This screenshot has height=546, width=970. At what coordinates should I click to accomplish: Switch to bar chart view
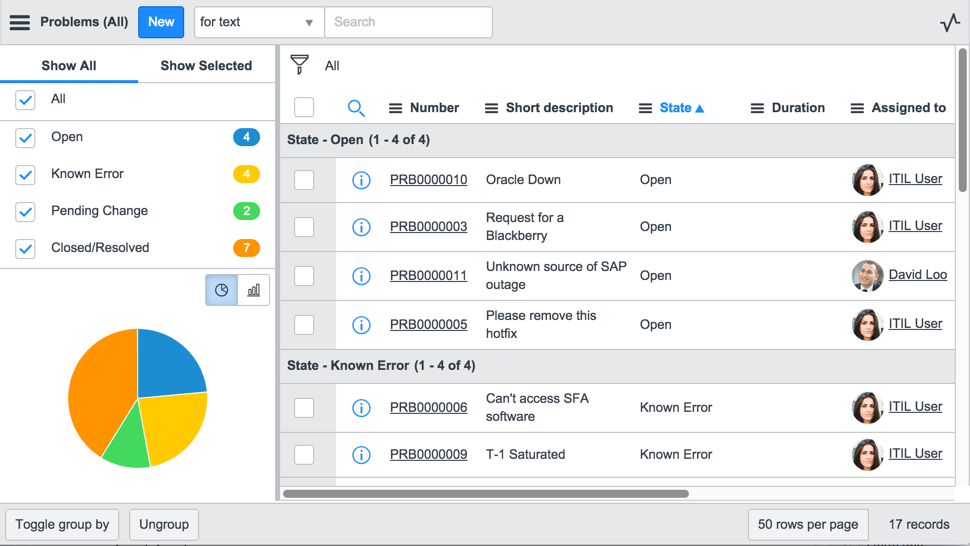point(253,290)
